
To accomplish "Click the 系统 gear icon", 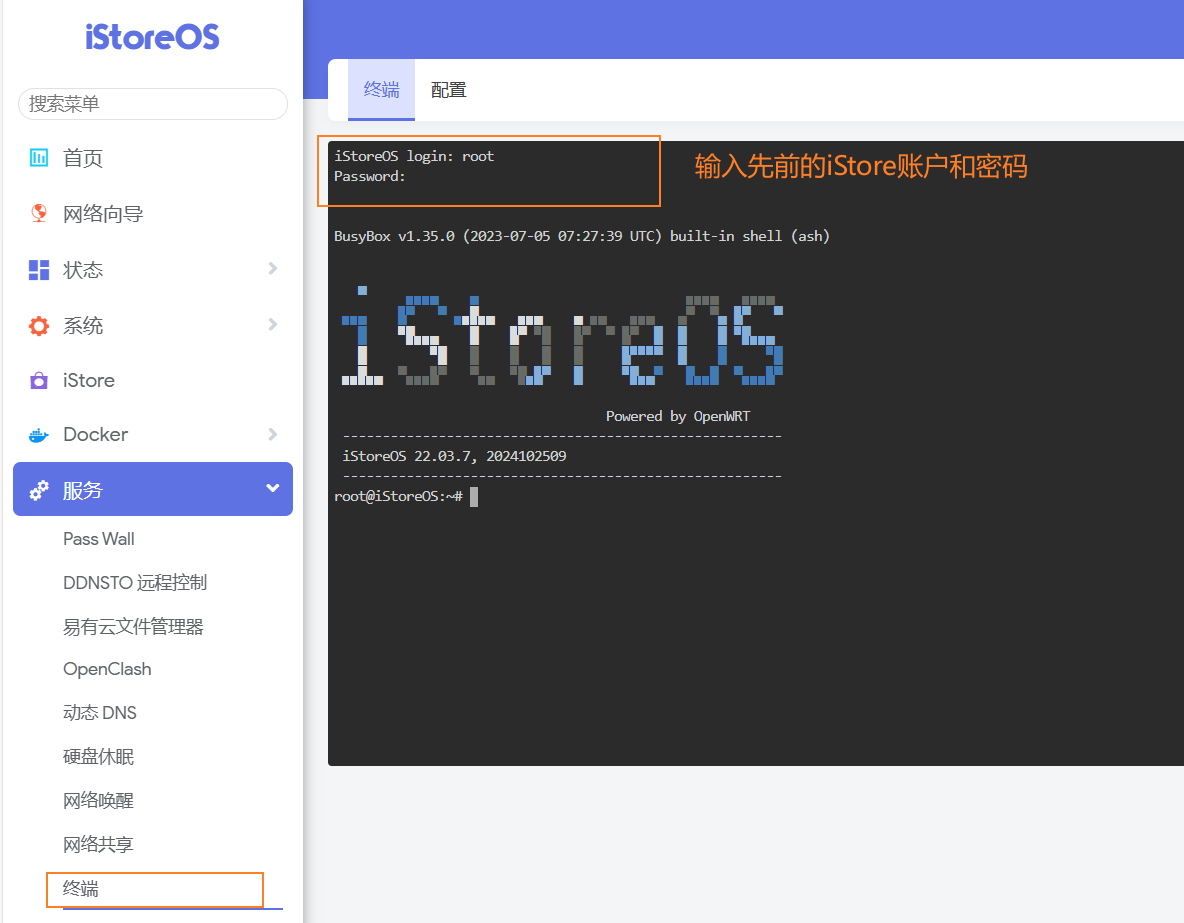I will coord(39,326).
